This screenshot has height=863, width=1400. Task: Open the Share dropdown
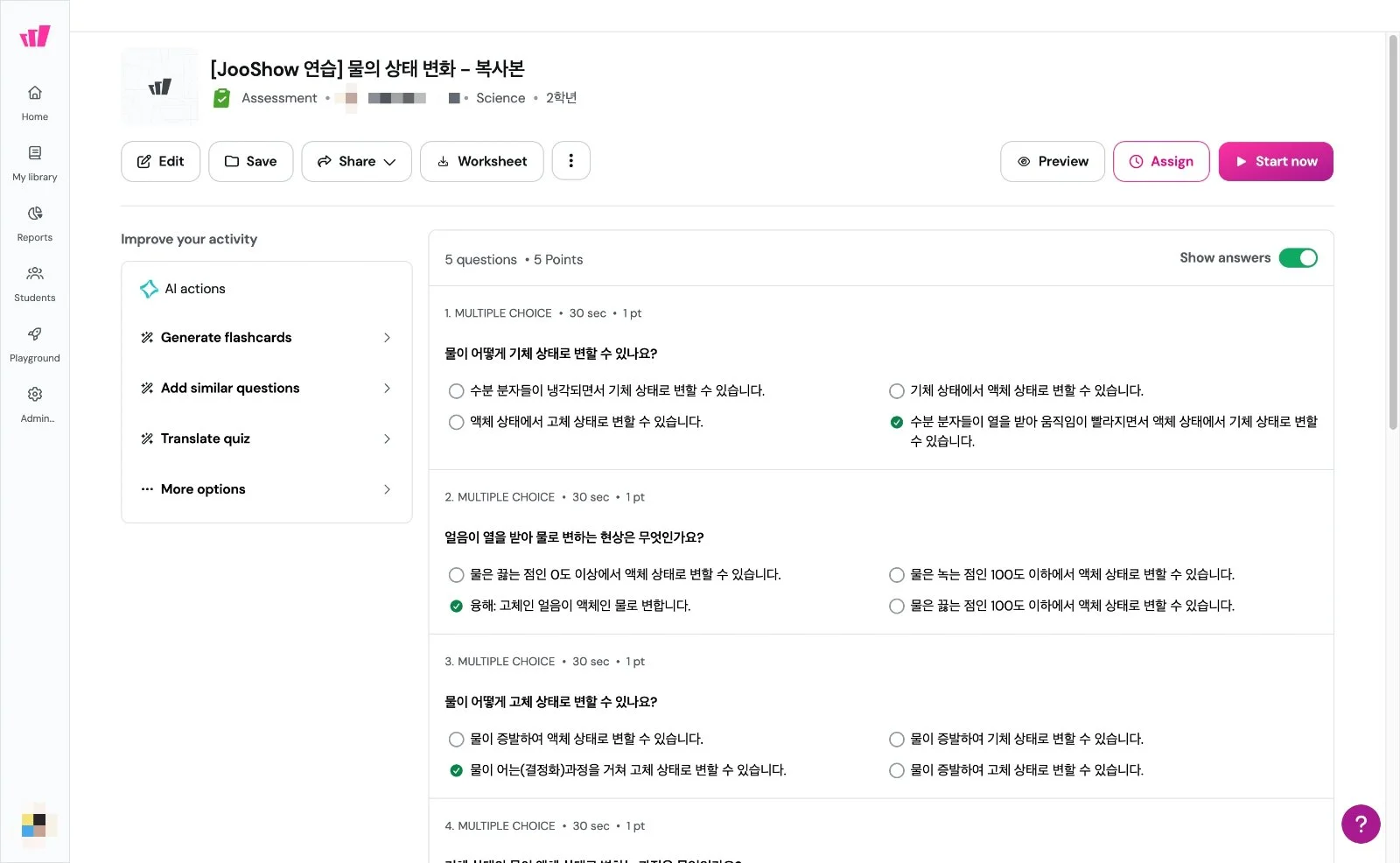[357, 161]
